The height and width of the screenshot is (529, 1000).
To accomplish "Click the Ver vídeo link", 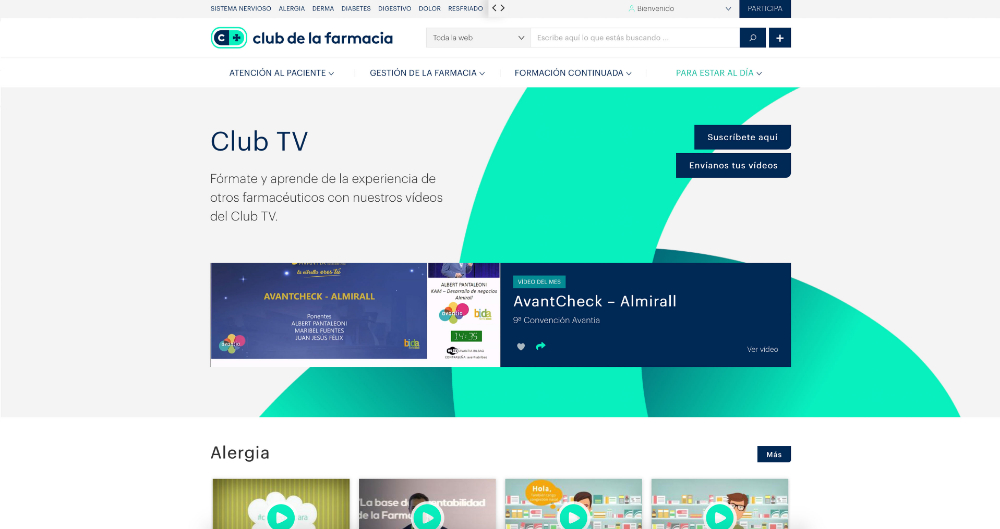I will 762,349.
